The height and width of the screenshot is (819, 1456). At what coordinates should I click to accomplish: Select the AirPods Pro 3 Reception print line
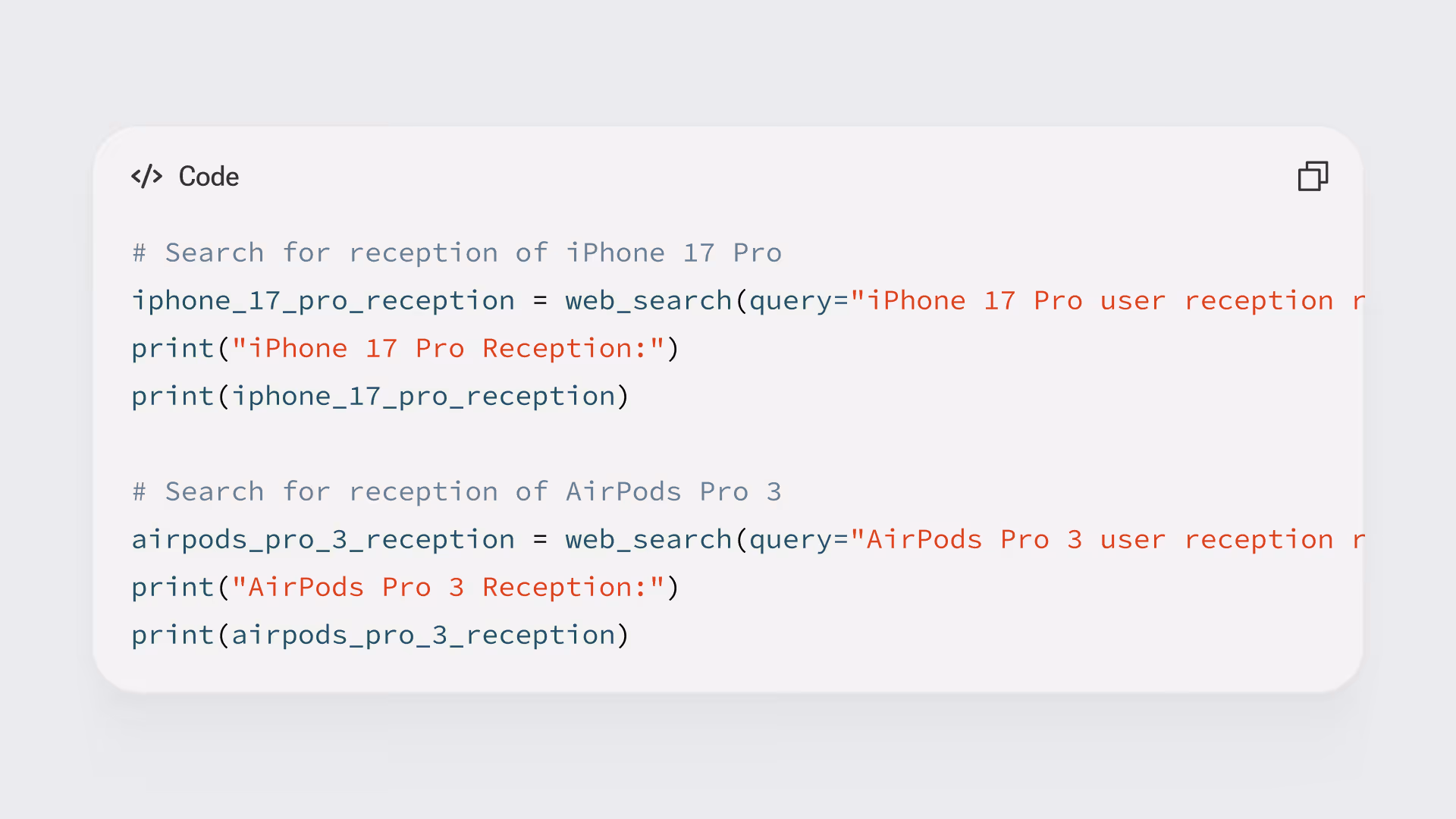coord(404,587)
